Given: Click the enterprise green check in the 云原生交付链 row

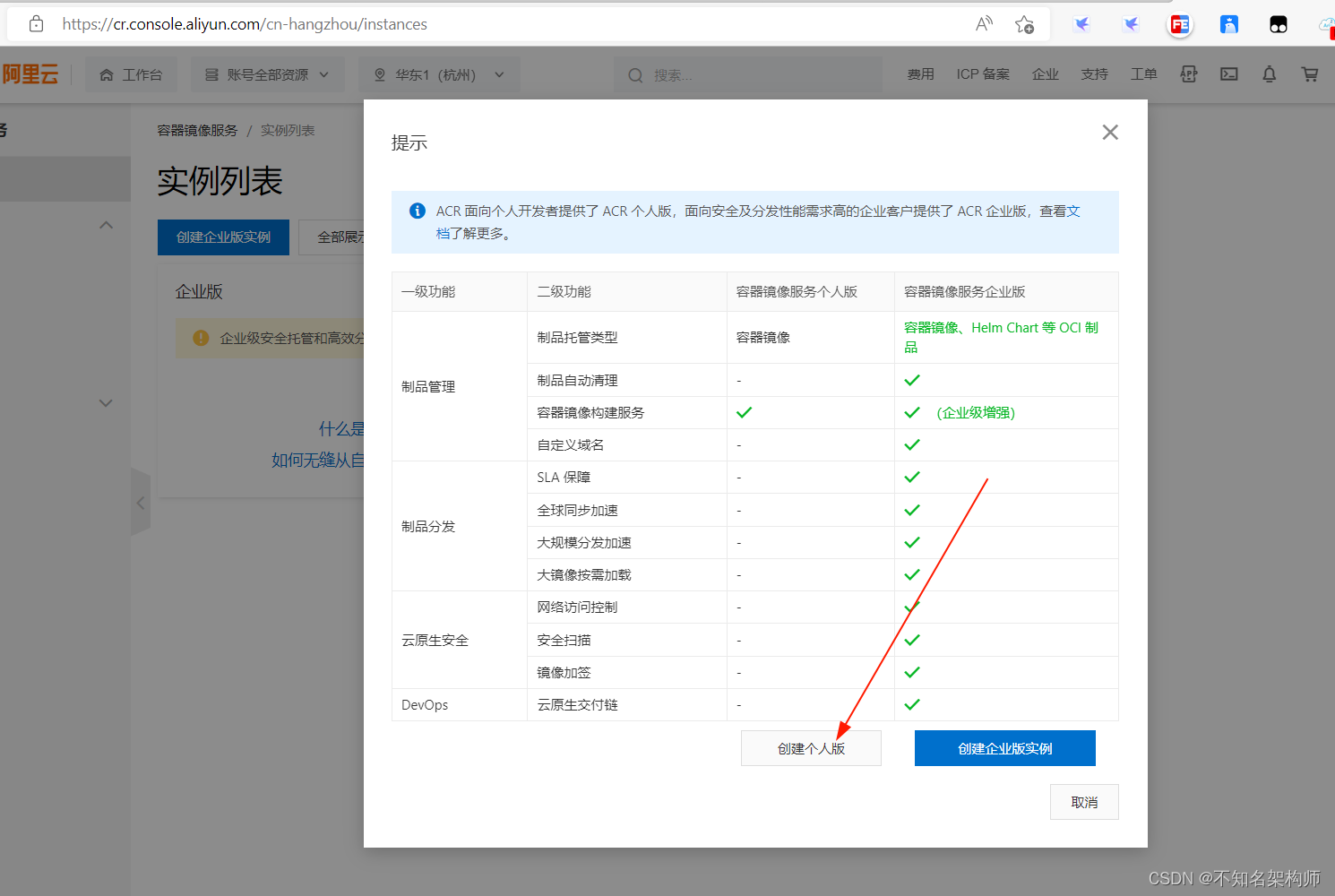Looking at the screenshot, I should coord(912,705).
